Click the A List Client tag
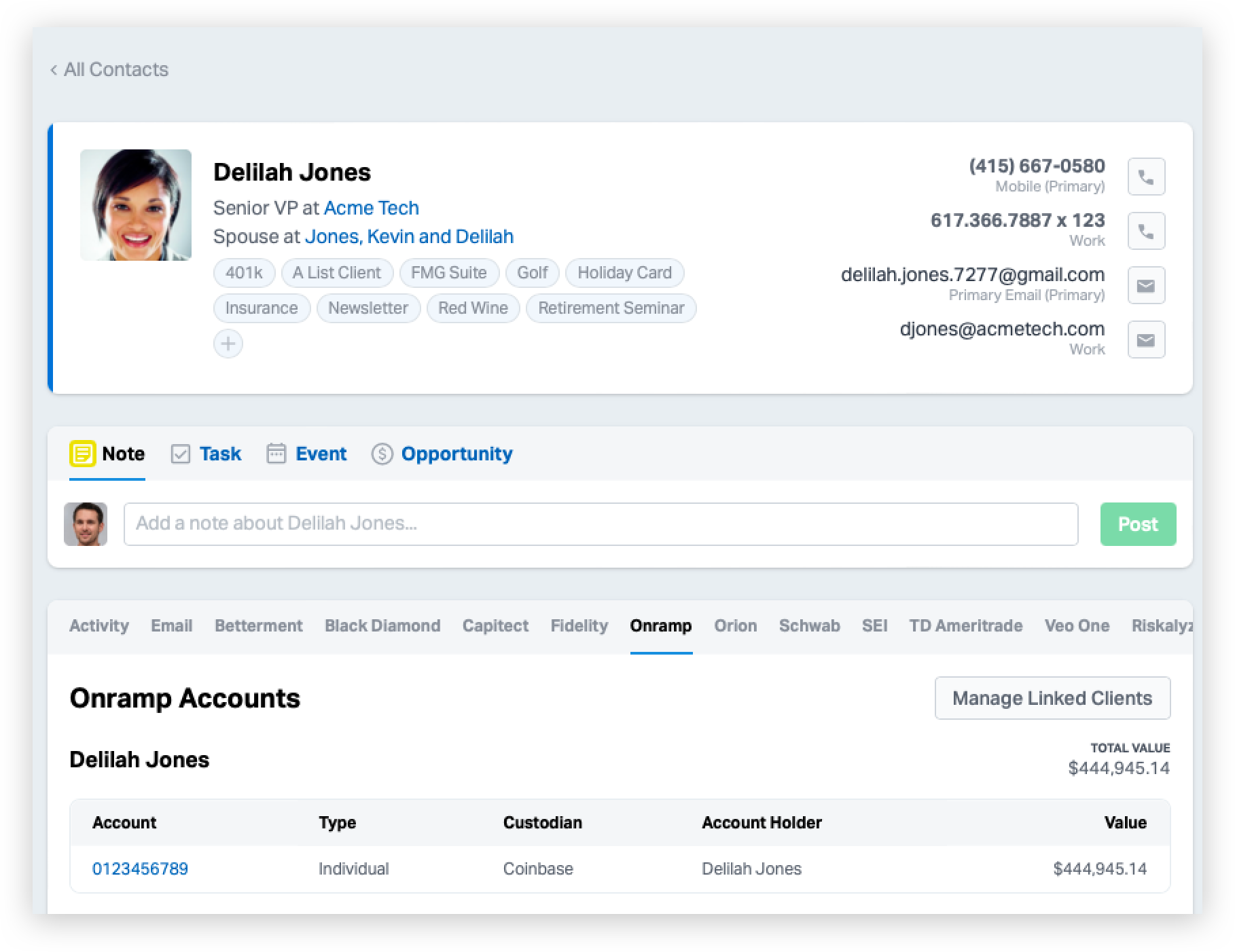The width and height of the screenshot is (1235, 952). pos(337,273)
